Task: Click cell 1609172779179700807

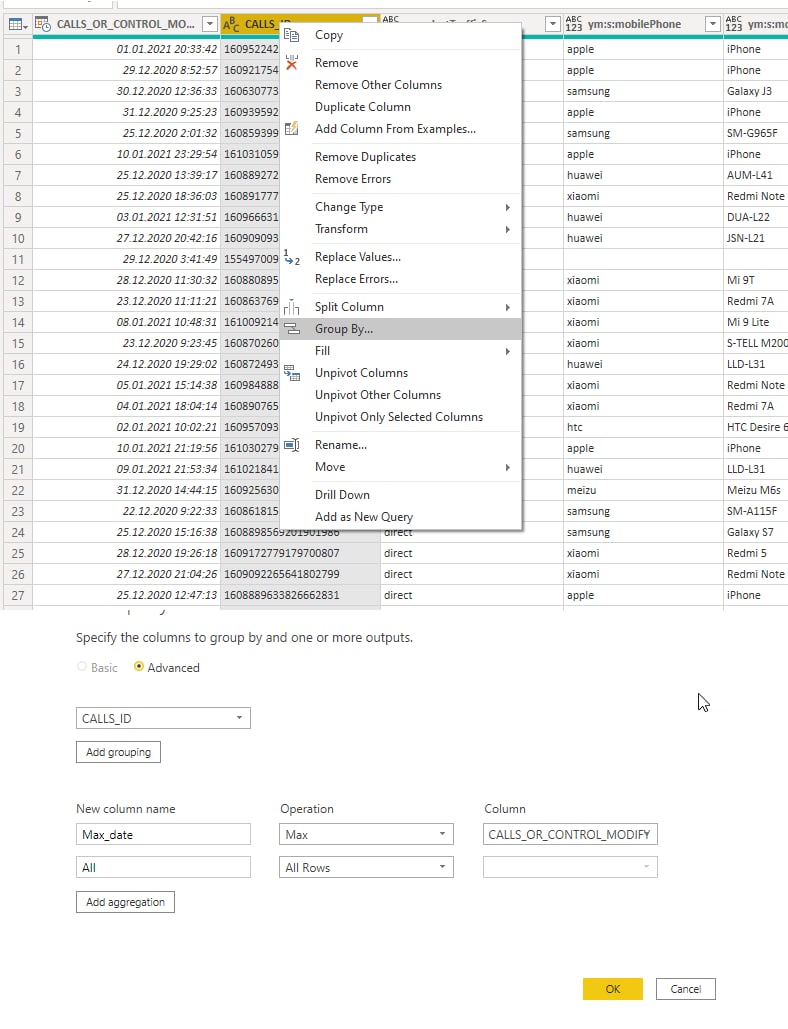Action: point(301,553)
